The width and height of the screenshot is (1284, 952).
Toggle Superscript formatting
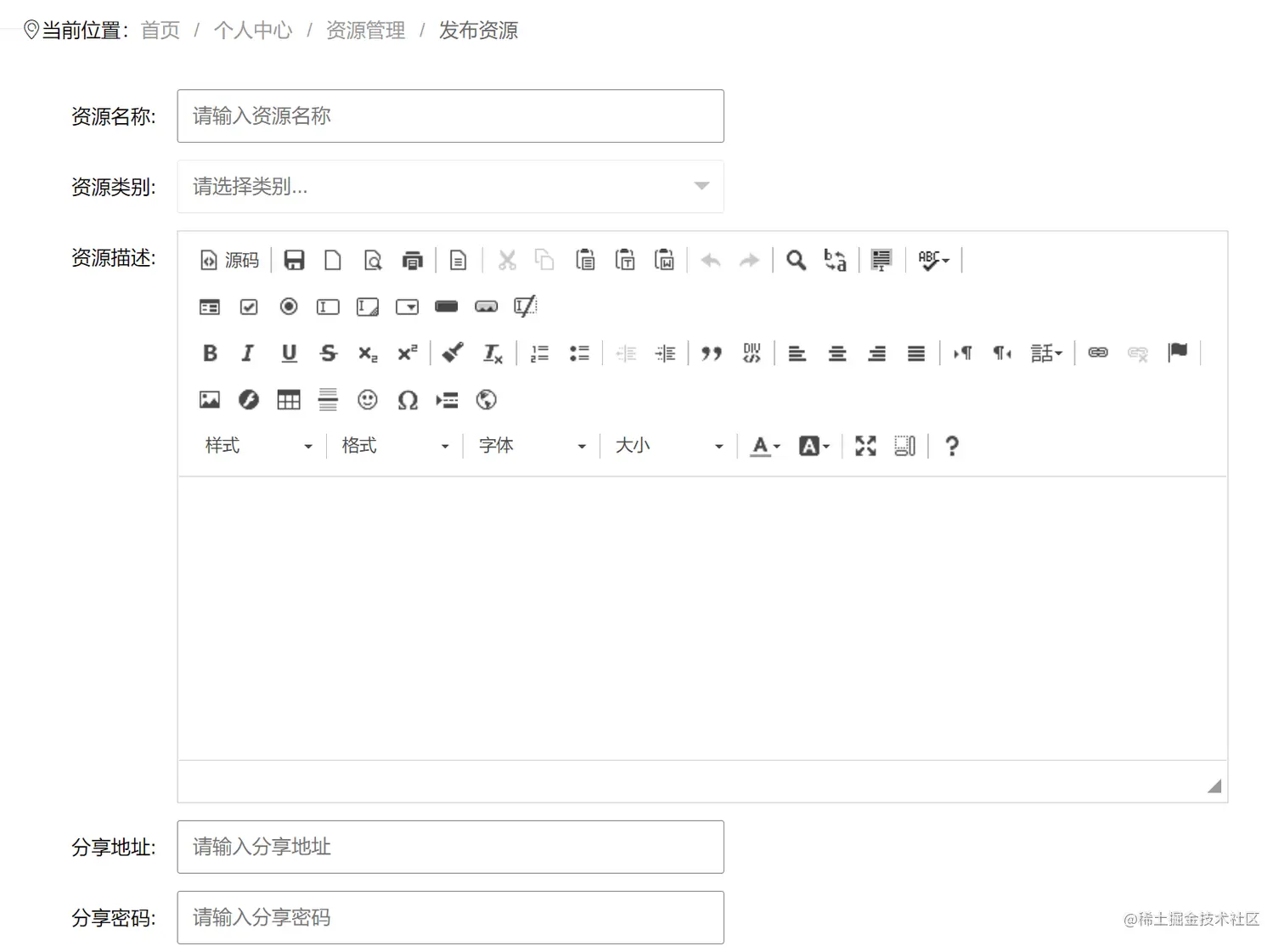[408, 353]
